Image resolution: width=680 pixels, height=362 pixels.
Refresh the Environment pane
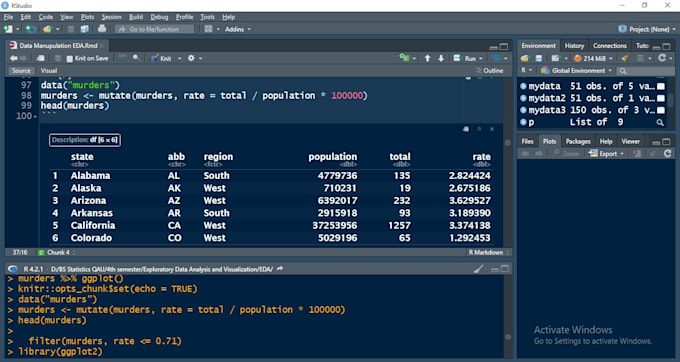coord(662,58)
